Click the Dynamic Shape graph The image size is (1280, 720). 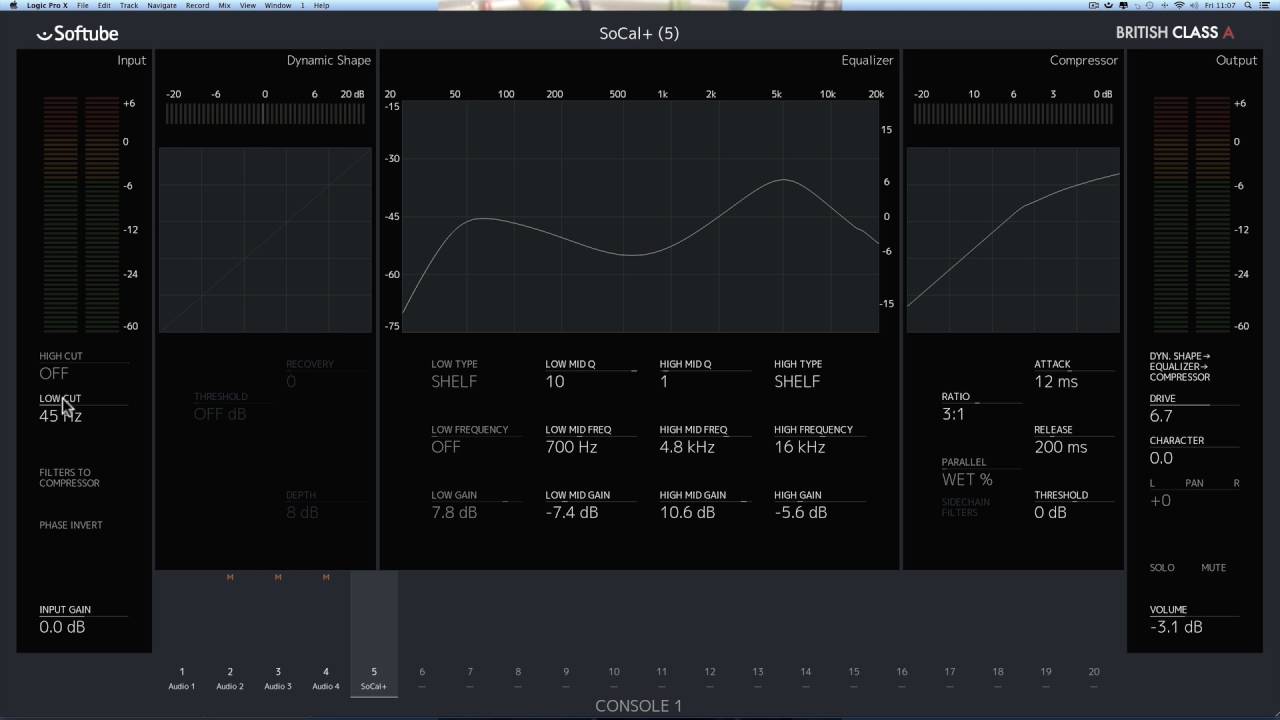[265, 240]
